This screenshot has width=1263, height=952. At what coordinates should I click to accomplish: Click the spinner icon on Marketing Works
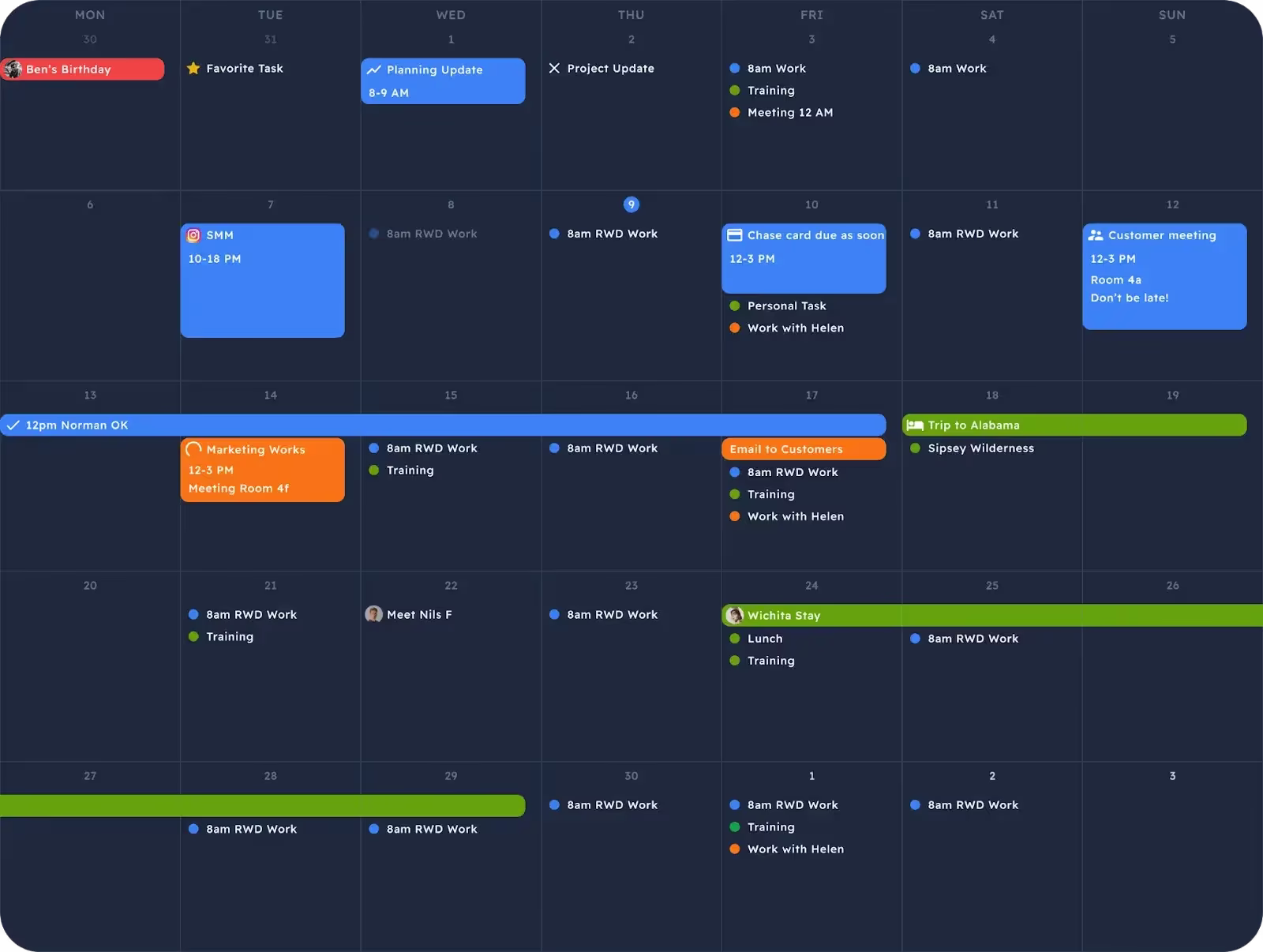(x=193, y=449)
